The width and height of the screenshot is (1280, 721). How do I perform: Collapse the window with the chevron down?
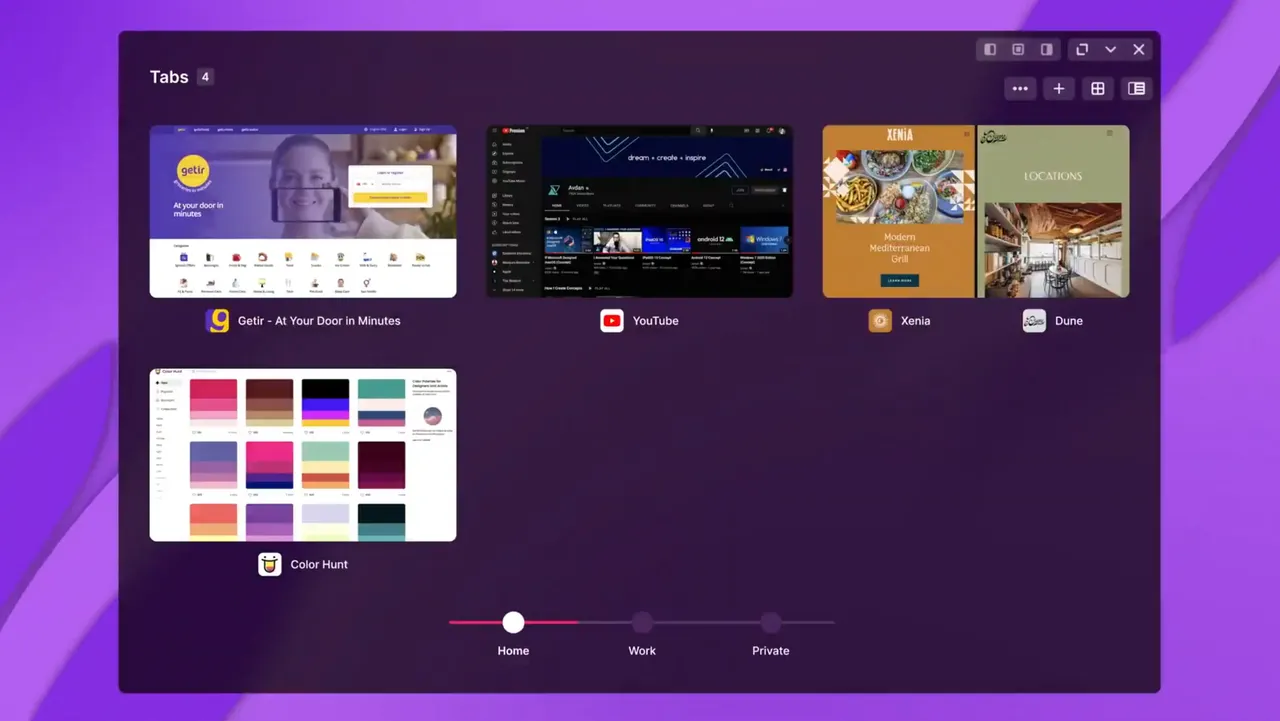pyautogui.click(x=1110, y=49)
